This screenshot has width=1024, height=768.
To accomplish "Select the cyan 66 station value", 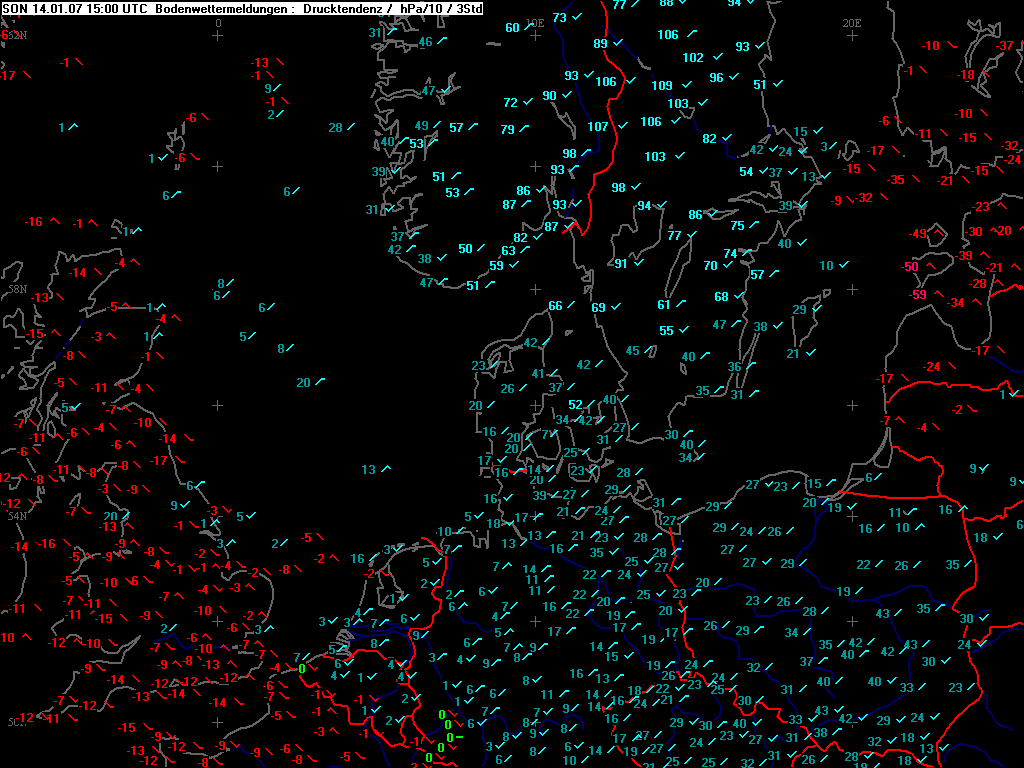I will coord(555,306).
